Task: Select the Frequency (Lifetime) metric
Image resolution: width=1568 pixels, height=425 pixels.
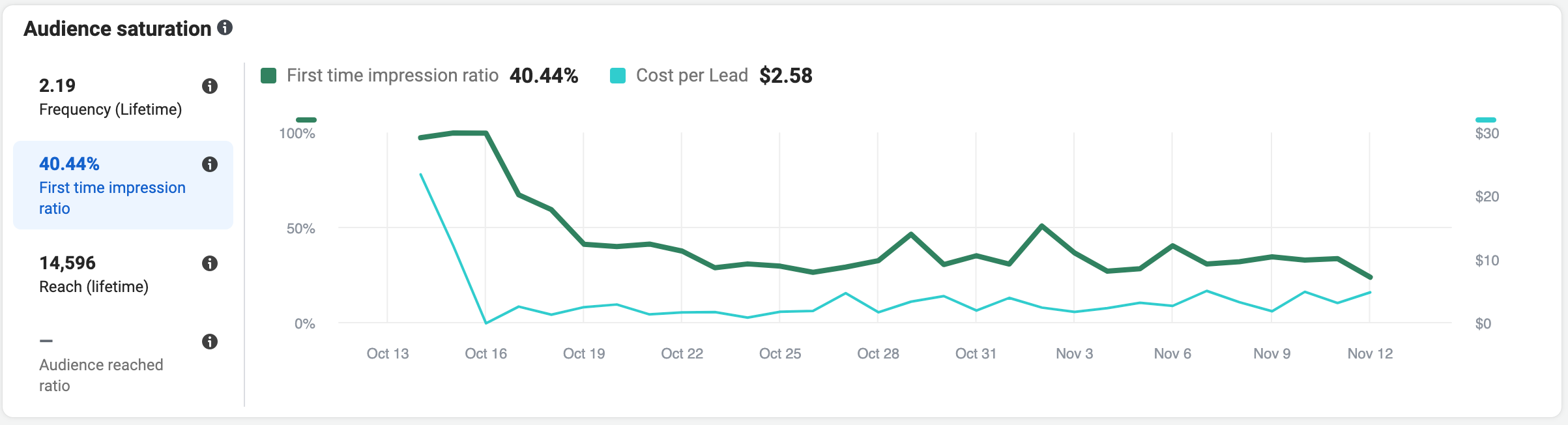Action: [123, 98]
